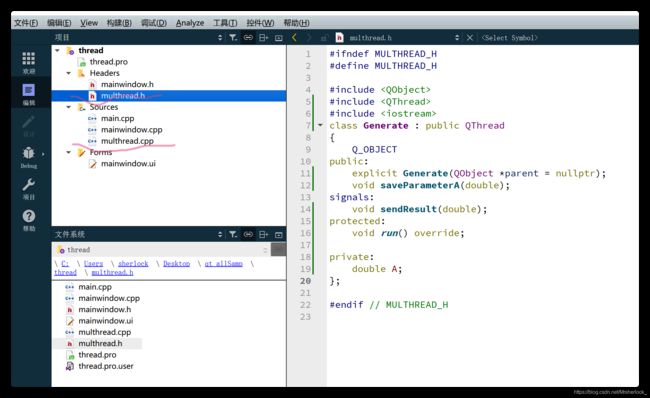Click the C: breadcrumb link
Screen dimensions: 650x398
pyautogui.click(x=65, y=264)
